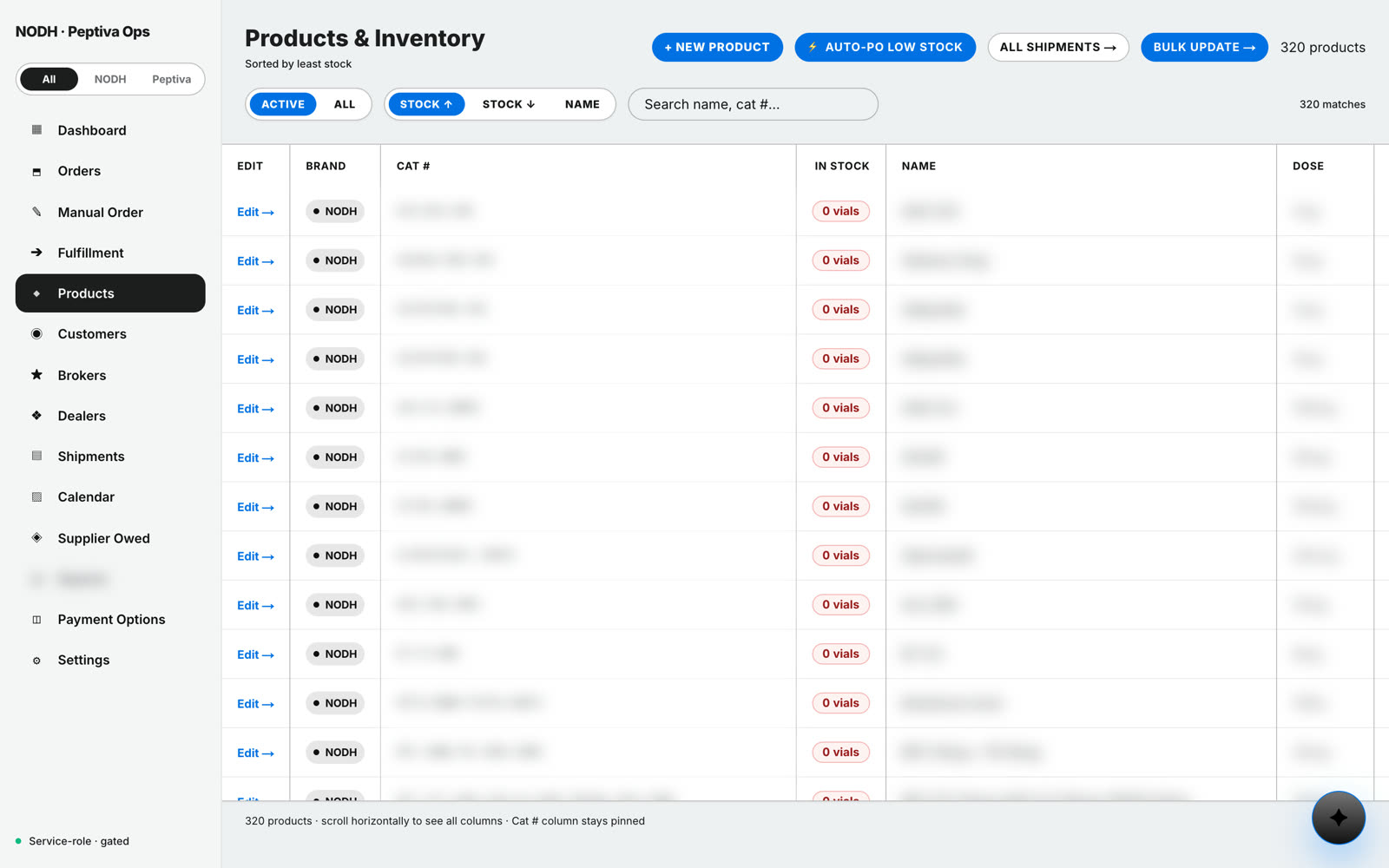The image size is (1389, 868).
Task: Click the Supplier Owed icon
Action: [x=36, y=538]
